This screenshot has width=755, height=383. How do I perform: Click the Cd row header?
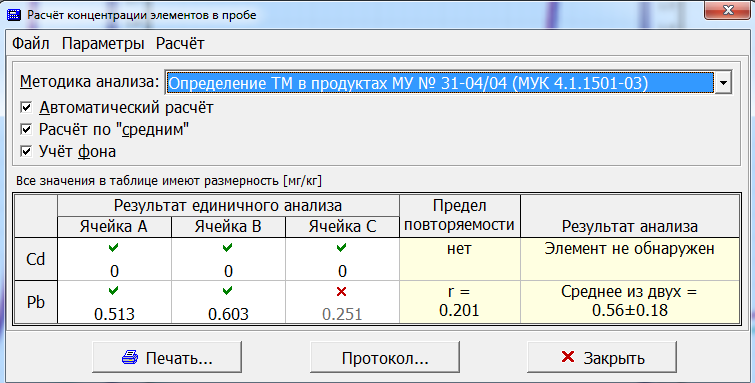[35, 259]
